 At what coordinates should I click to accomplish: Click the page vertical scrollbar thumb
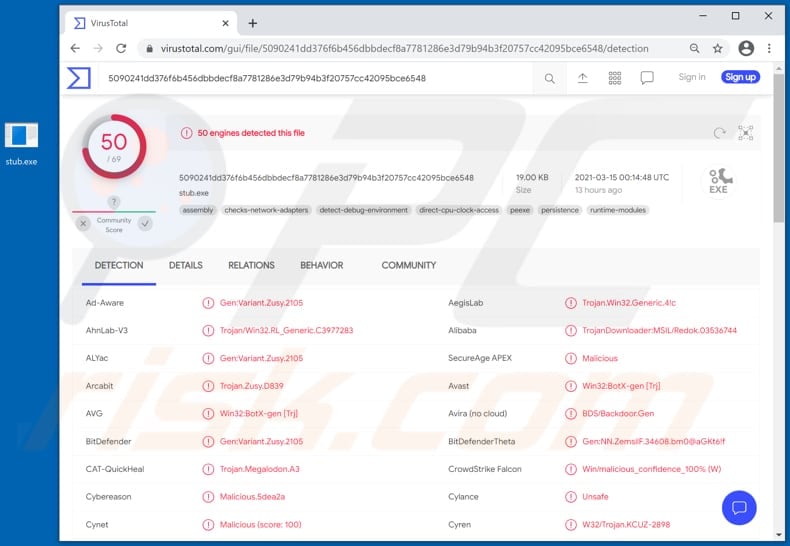pos(779,149)
